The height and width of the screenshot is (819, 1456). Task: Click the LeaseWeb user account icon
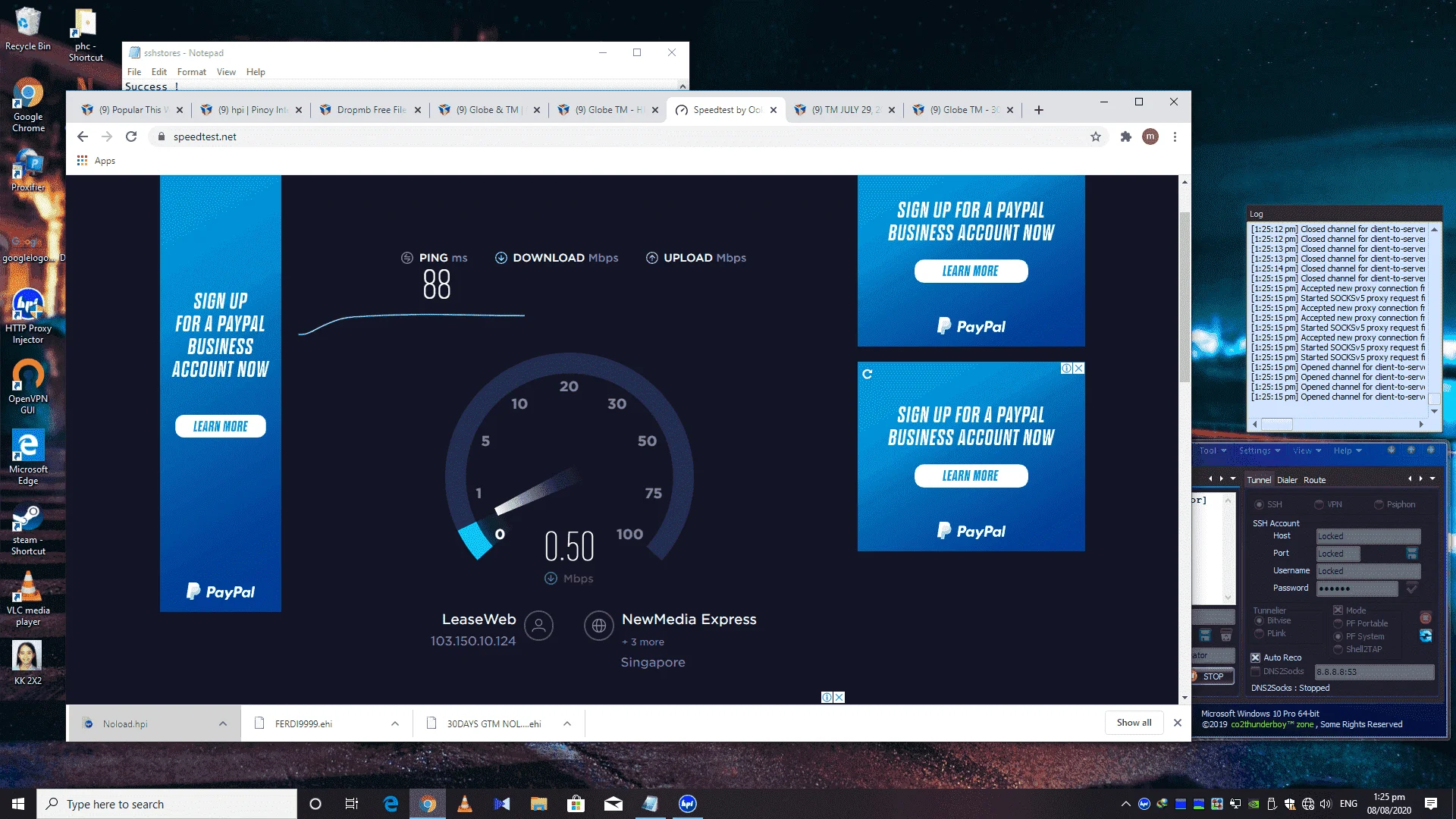click(x=538, y=626)
